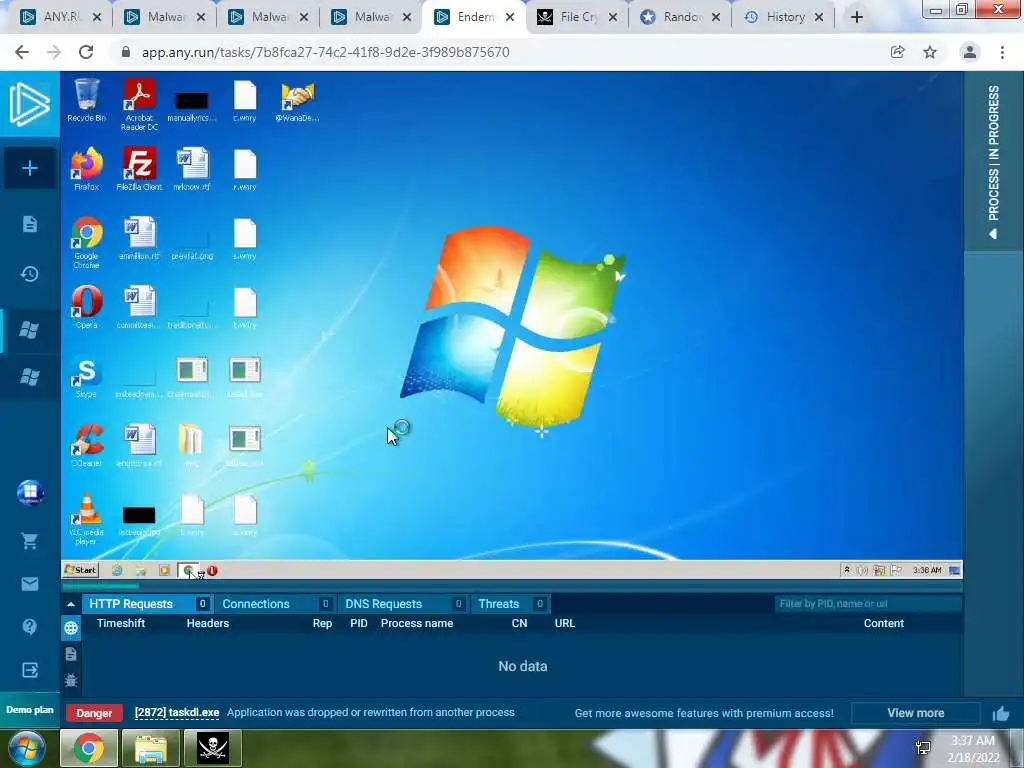Click the host Windows Start orb

[x=25, y=748]
